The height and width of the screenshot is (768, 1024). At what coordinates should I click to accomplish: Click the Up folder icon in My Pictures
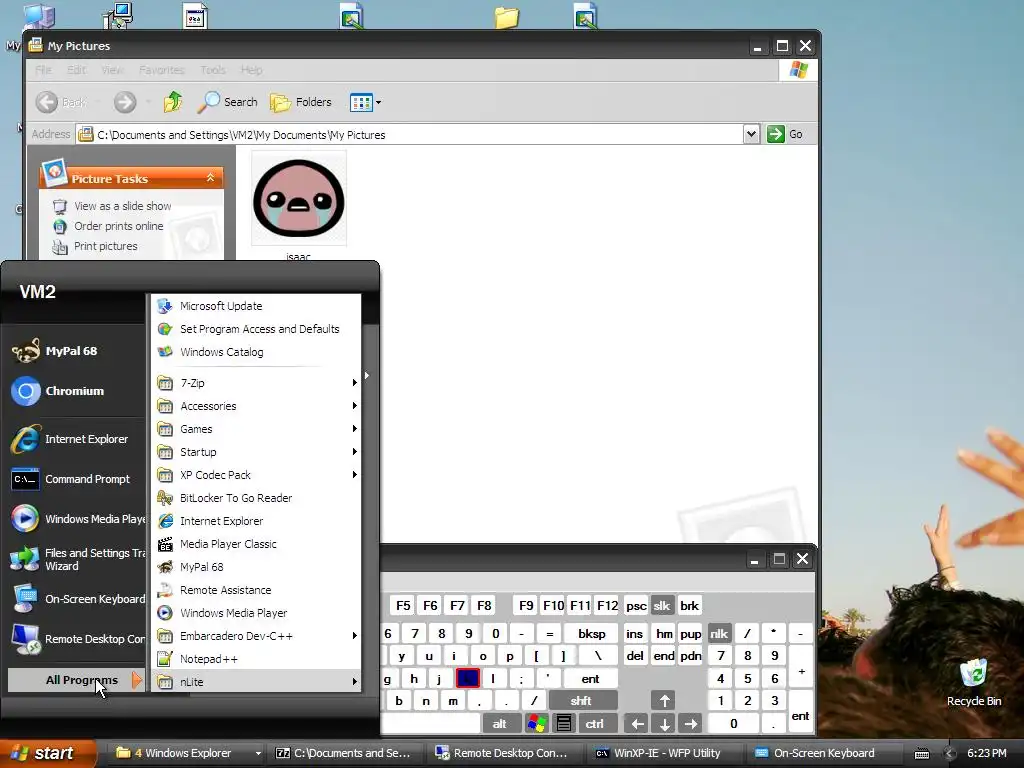tap(173, 102)
